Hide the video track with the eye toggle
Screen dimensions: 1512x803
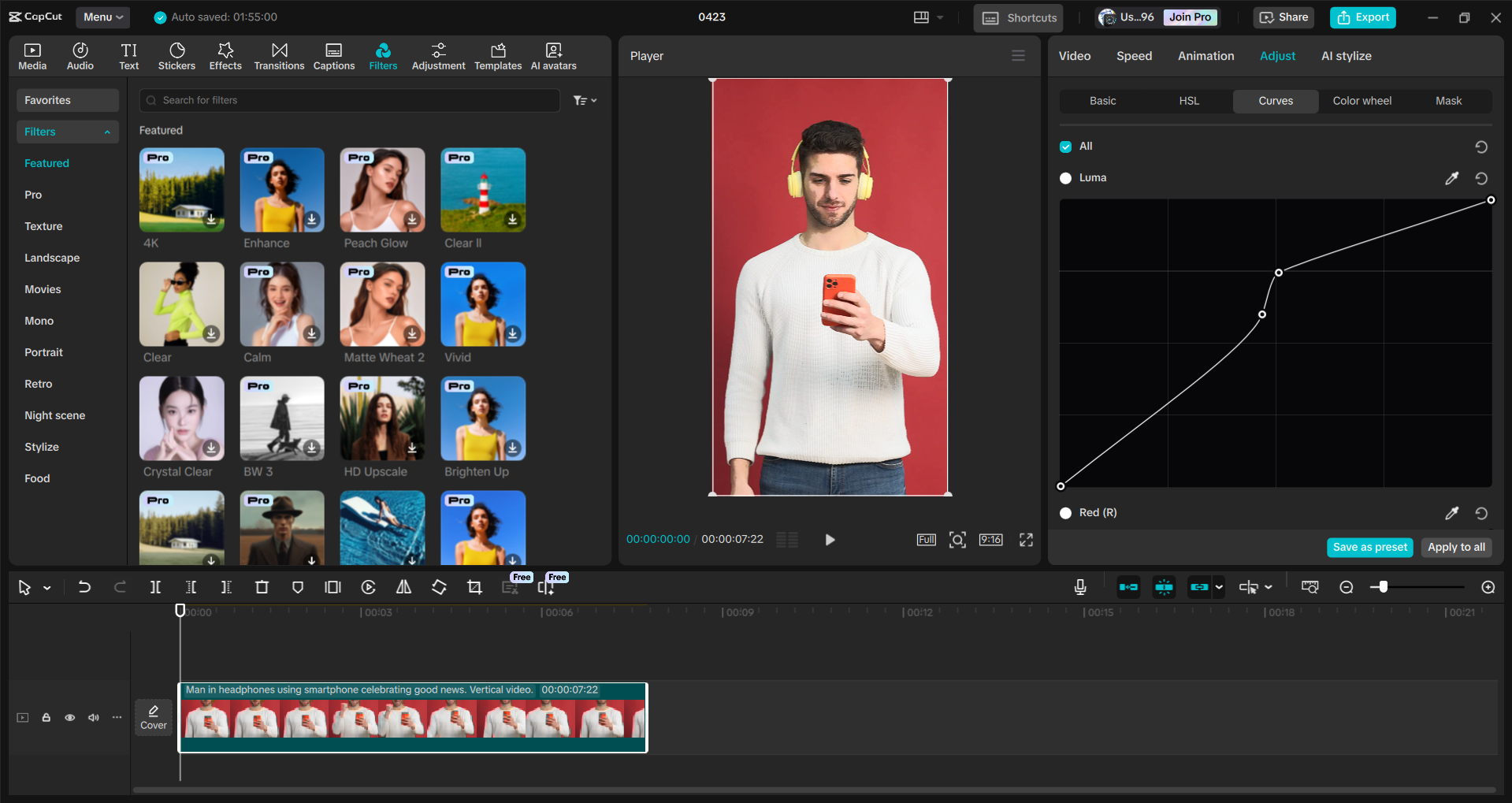(69, 717)
